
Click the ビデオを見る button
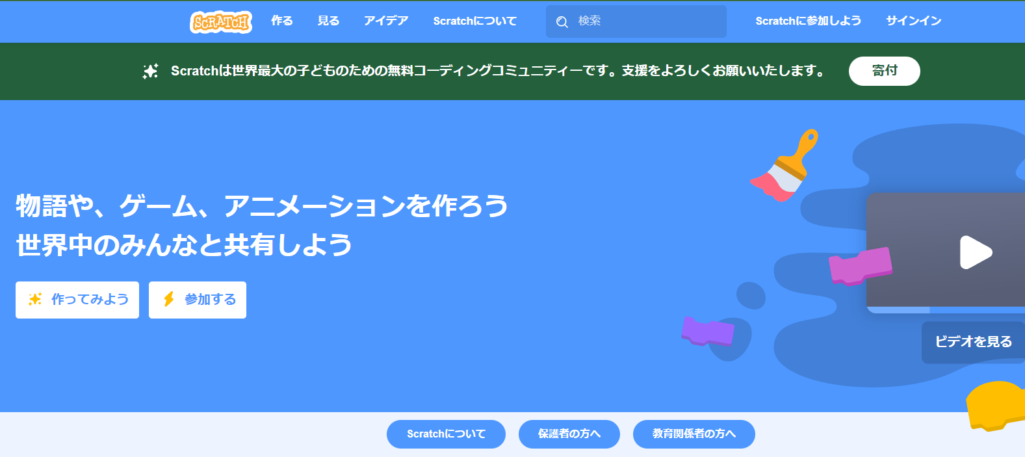tap(973, 342)
